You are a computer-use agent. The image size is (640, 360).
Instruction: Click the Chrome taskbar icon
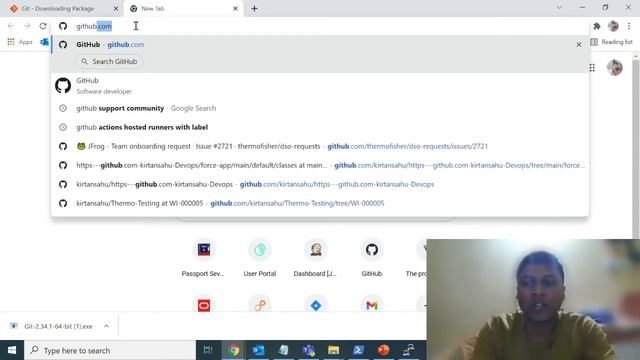point(233,350)
